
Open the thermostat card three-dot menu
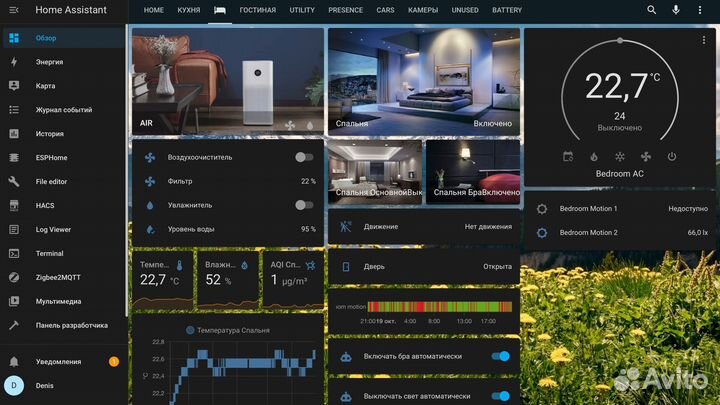point(706,38)
